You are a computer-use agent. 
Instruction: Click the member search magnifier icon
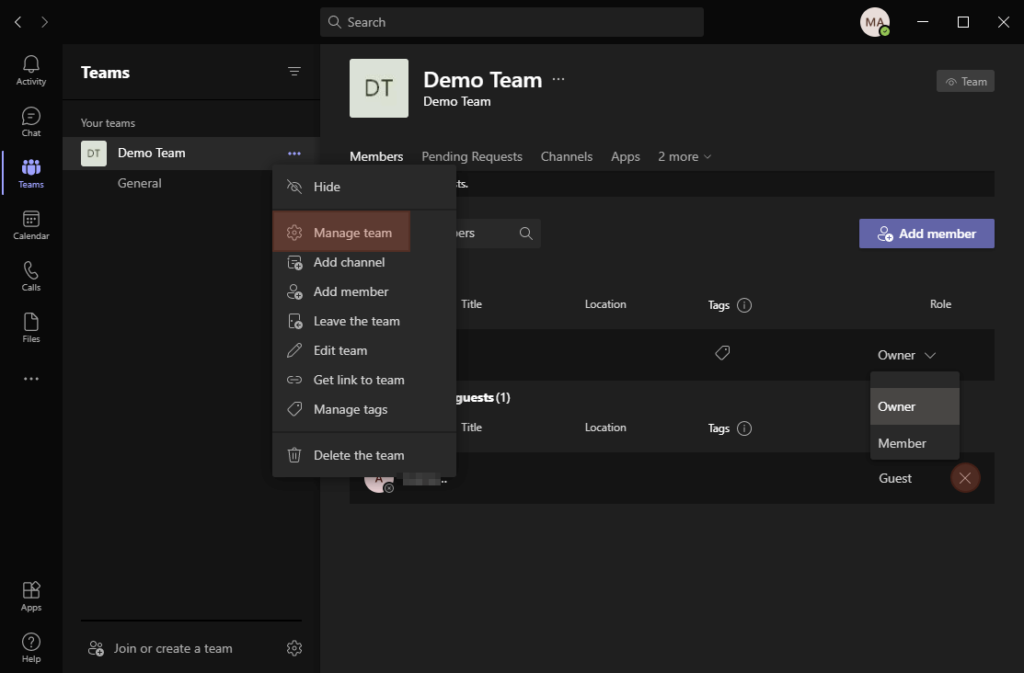click(526, 233)
